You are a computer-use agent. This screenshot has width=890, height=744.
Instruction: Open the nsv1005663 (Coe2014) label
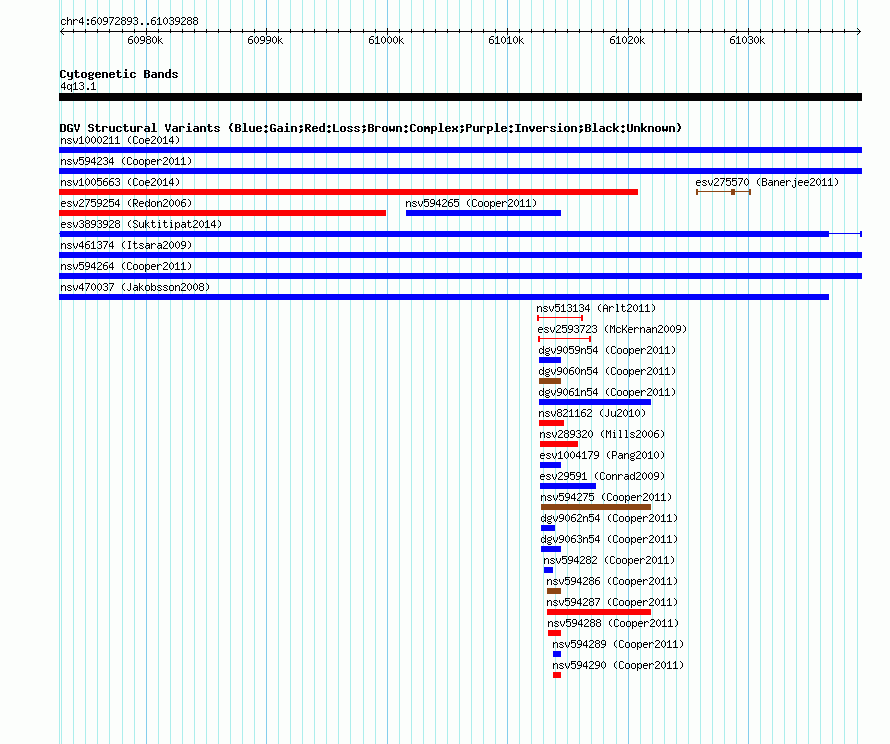(120, 182)
